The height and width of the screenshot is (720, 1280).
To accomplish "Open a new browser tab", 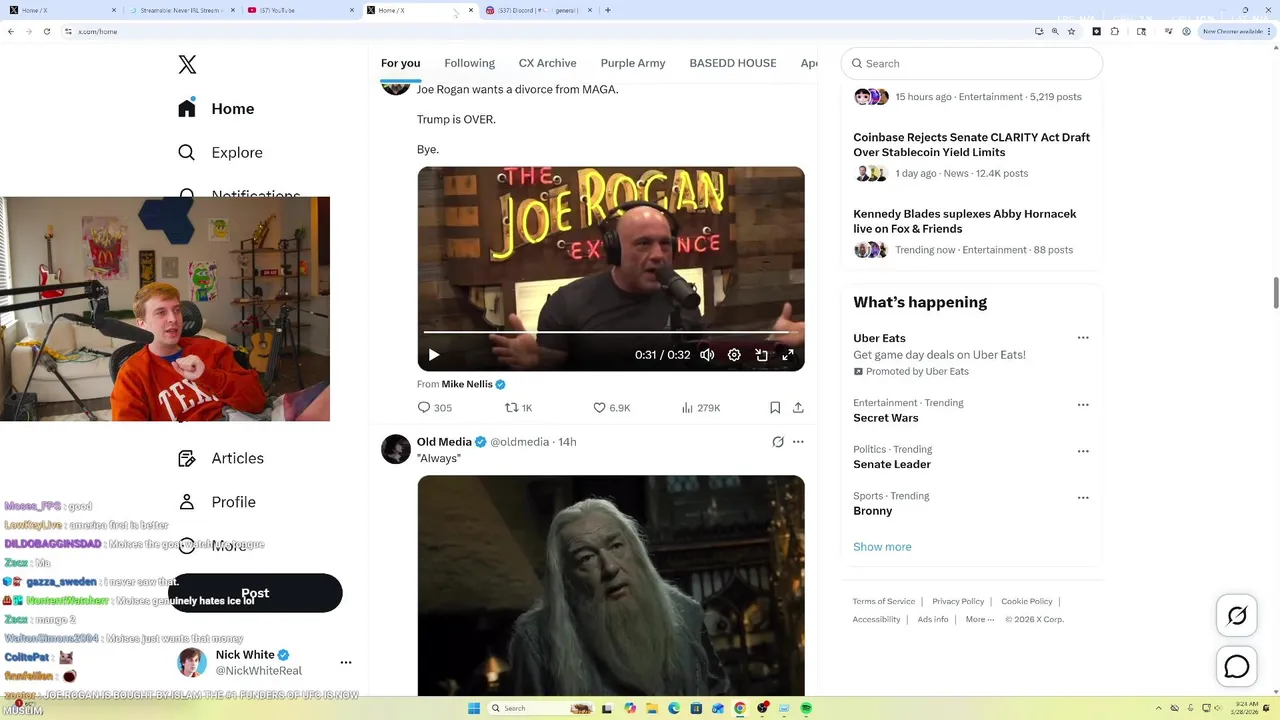I will (x=608, y=10).
